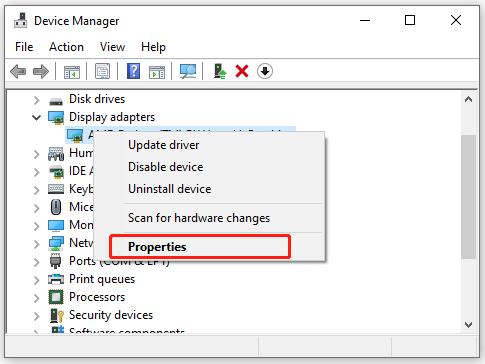Screen dimensions: 485x364
Task: Click the red X Uninstall device icon
Action: pyautogui.click(x=242, y=71)
